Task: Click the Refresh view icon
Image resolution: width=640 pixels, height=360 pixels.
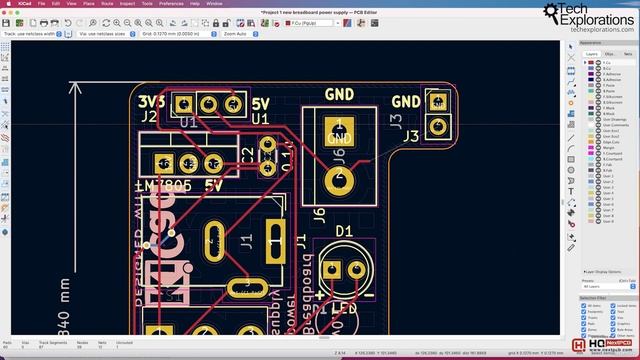Action: tap(106, 23)
